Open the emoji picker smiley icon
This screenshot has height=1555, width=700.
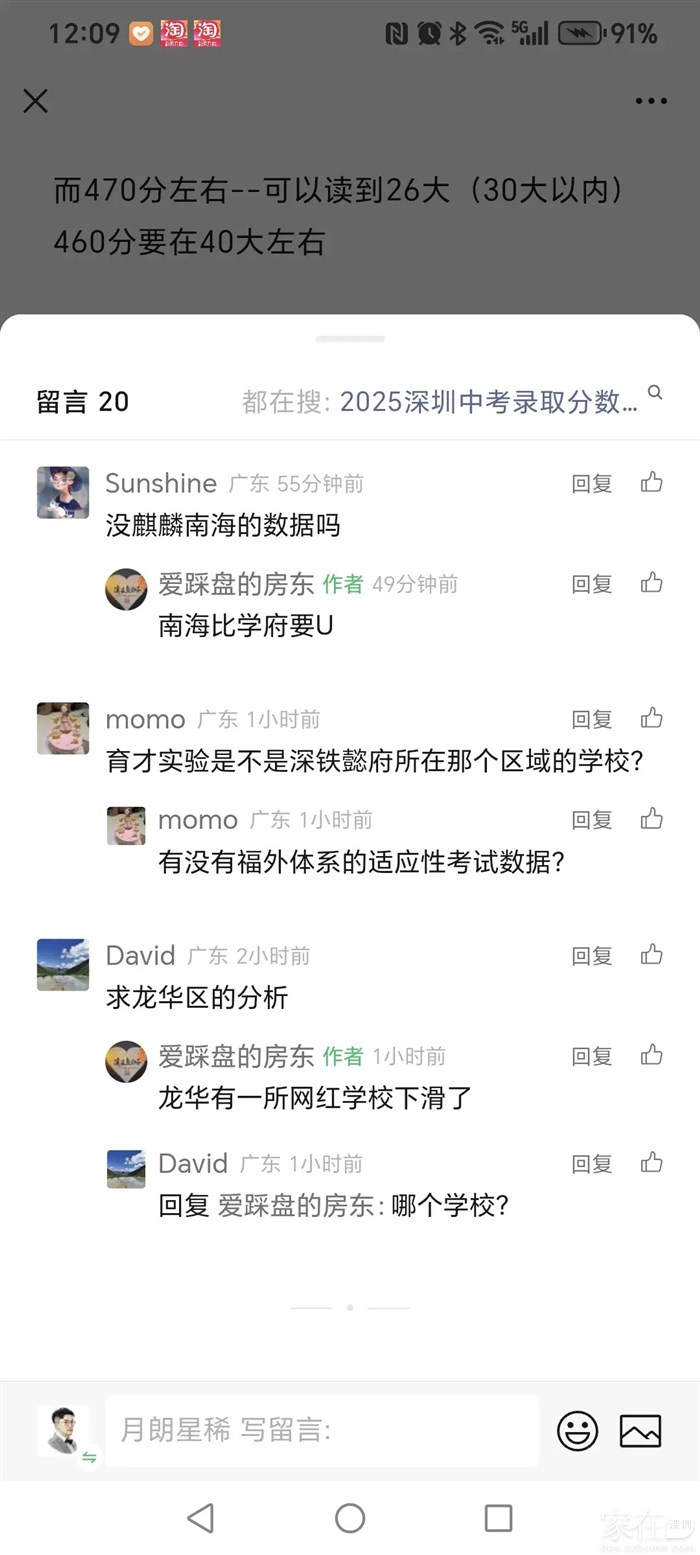(x=577, y=1431)
